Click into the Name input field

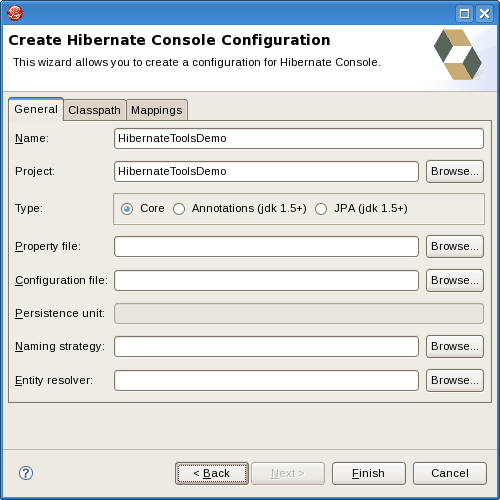pyautogui.click(x=299, y=138)
